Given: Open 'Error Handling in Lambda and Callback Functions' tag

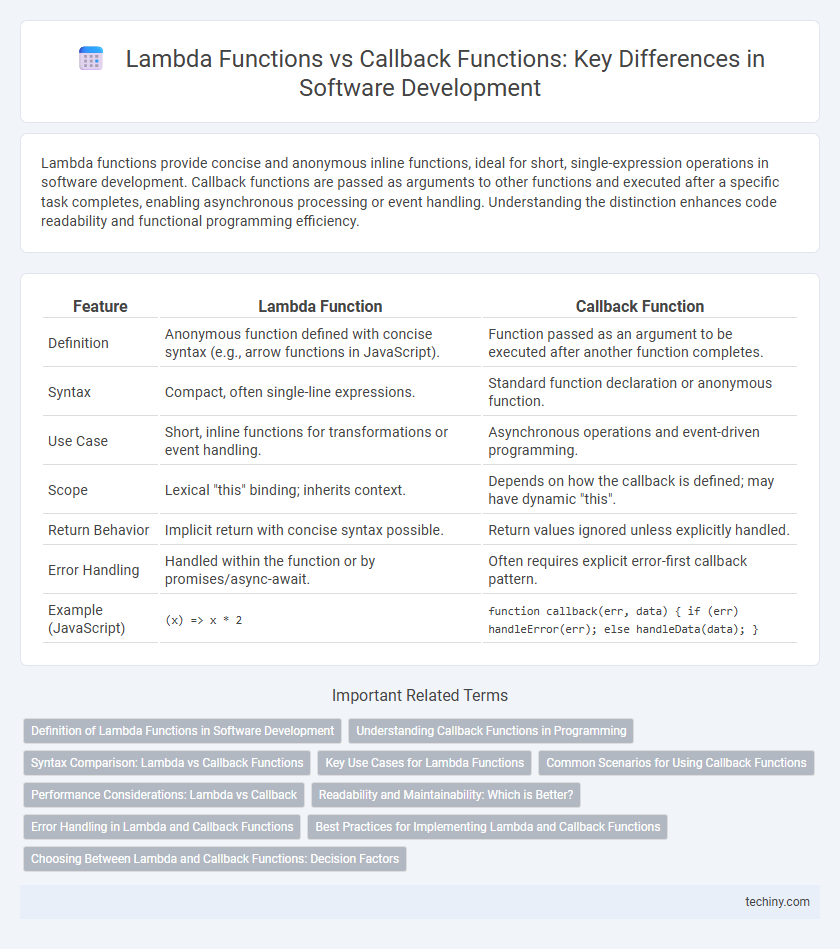Looking at the screenshot, I should pyautogui.click(x=162, y=827).
